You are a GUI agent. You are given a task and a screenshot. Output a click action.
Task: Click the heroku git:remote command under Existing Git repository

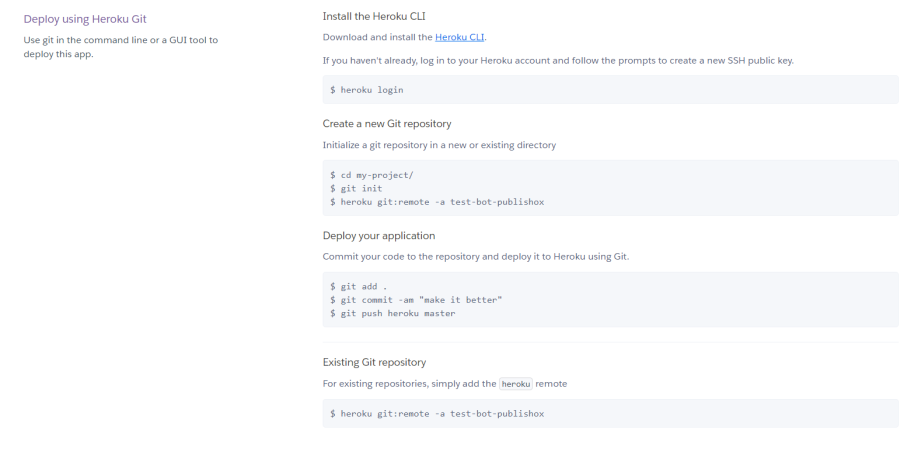point(437,414)
